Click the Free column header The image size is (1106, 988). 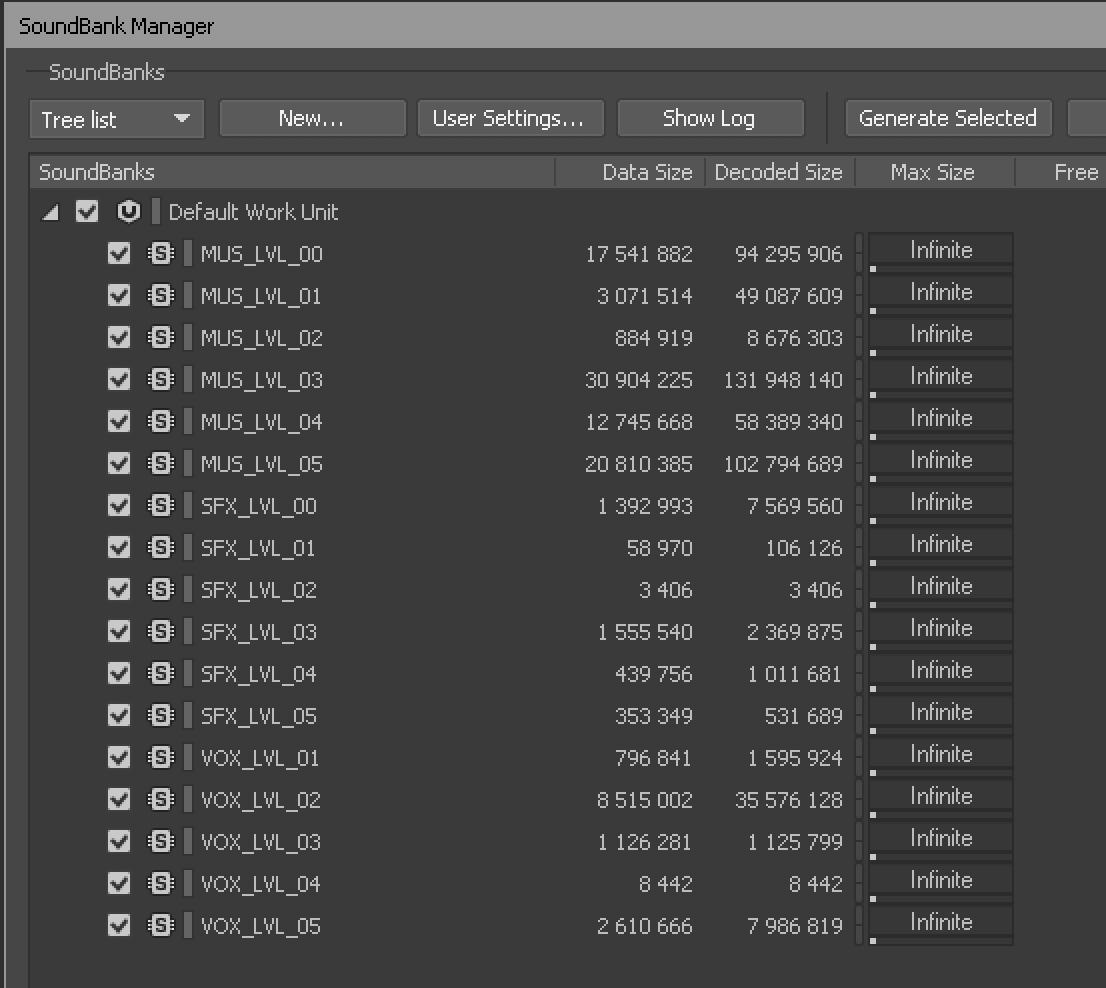(x=1061, y=172)
